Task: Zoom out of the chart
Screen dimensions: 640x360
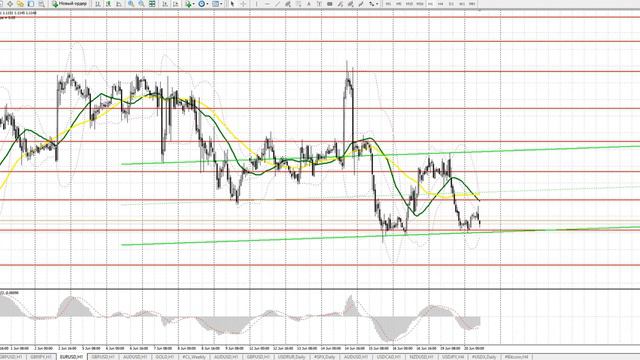Action: tap(141, 4)
